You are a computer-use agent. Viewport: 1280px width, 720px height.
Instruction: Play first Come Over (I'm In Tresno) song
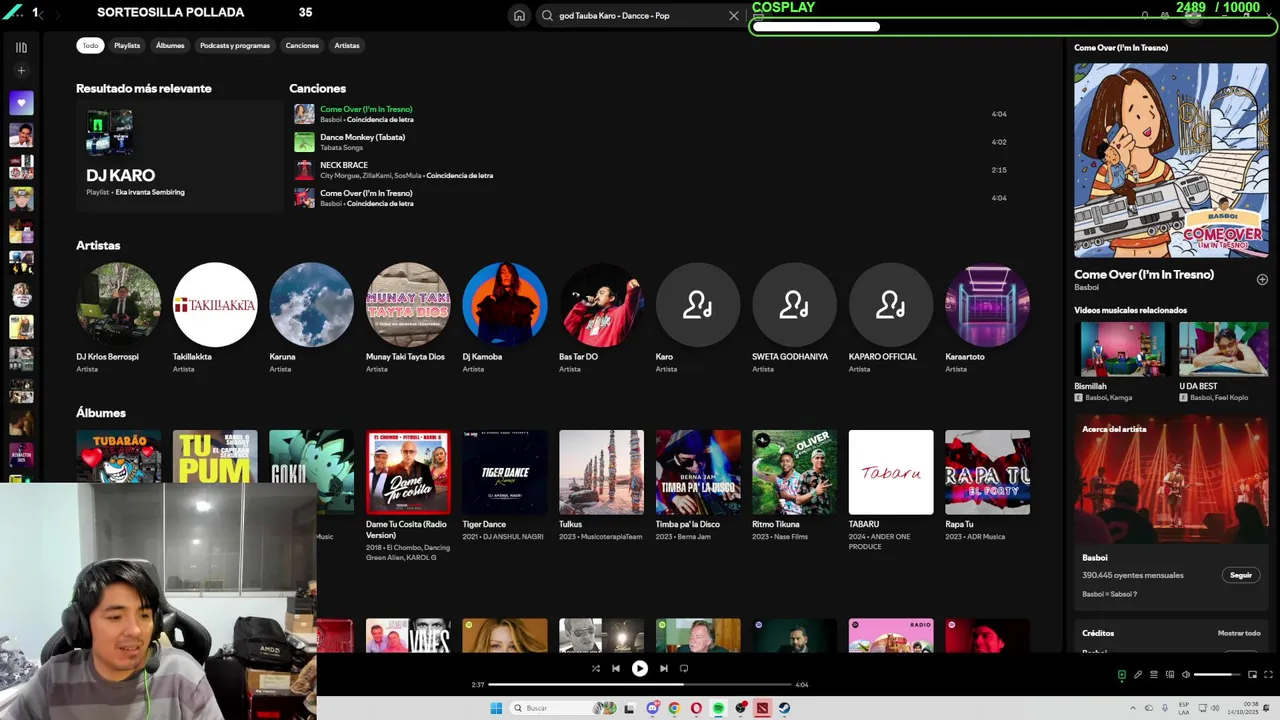(x=650, y=114)
